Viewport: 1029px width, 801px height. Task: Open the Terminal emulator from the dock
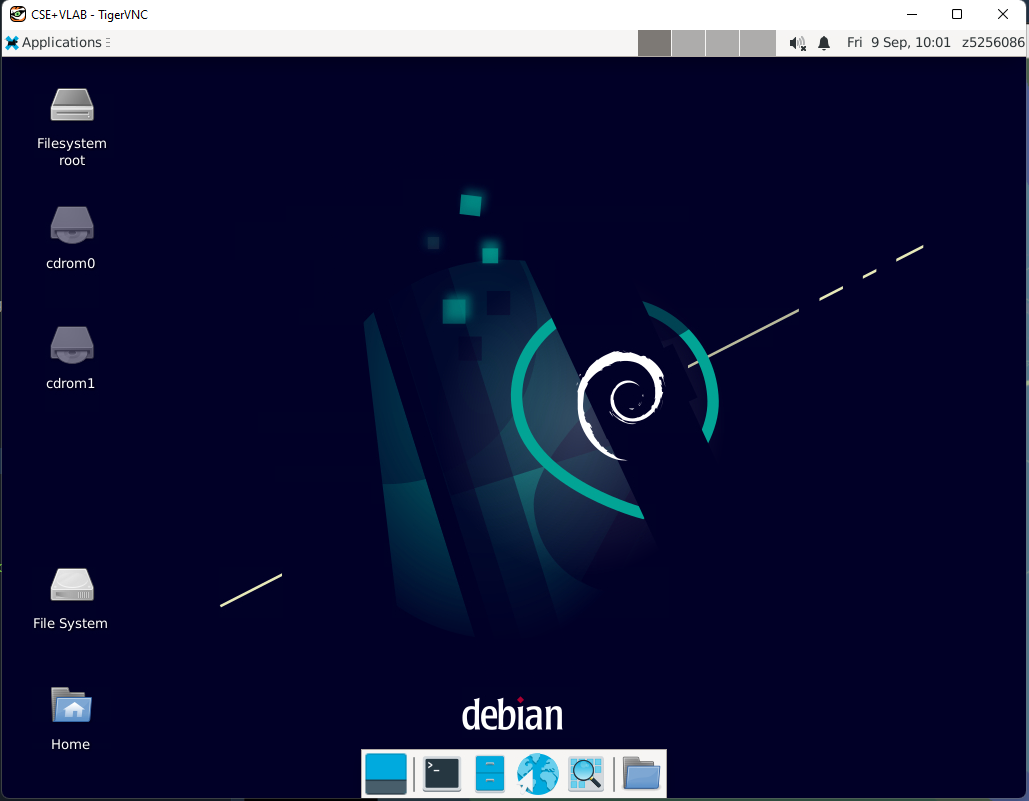441,774
